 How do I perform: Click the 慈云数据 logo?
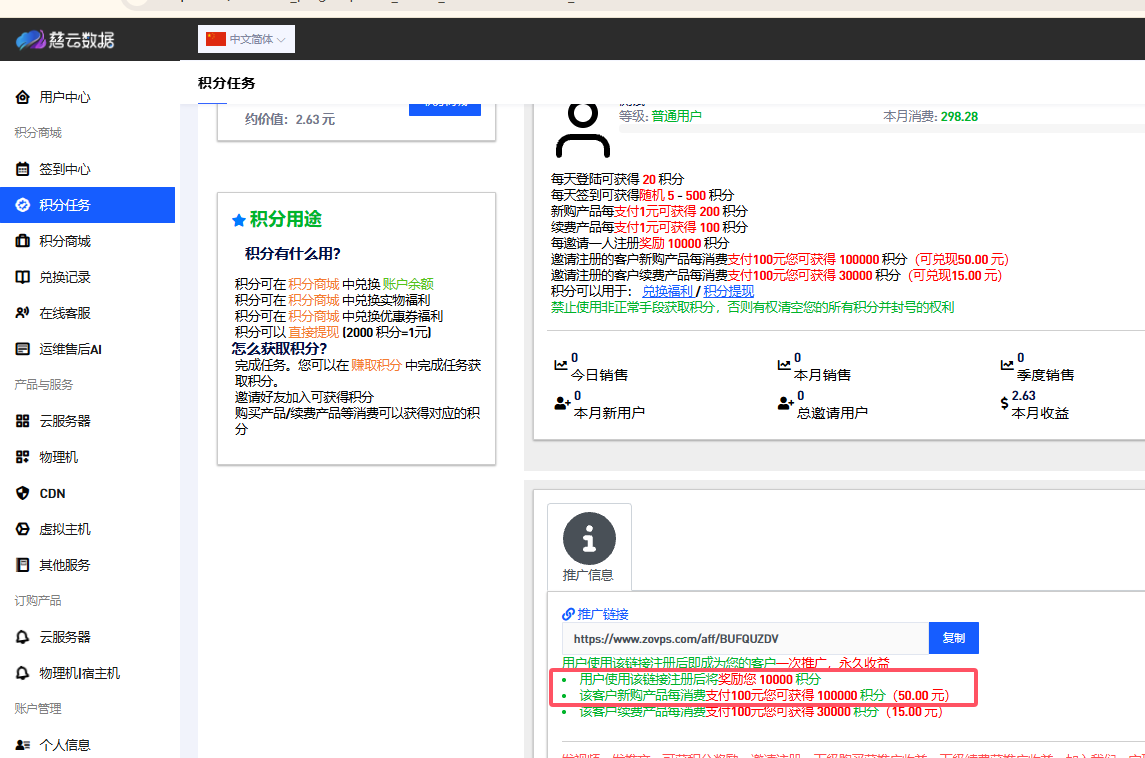[65, 40]
